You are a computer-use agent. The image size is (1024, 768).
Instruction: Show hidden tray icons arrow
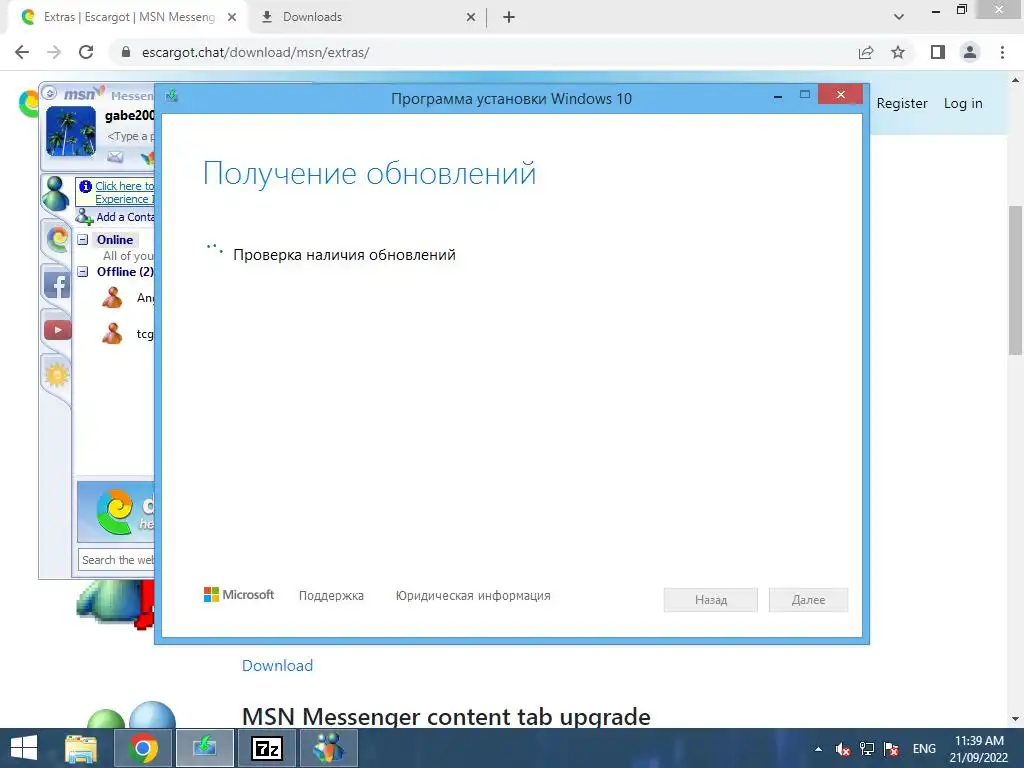[818, 749]
